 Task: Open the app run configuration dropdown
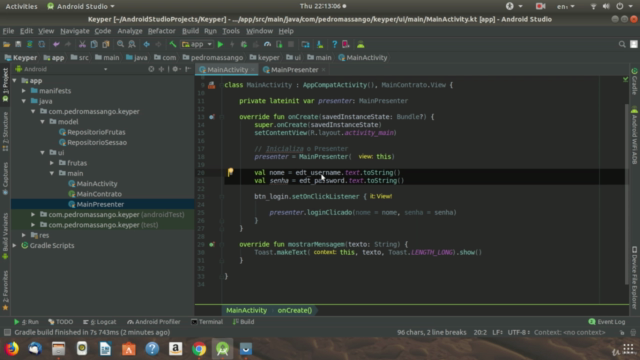click(197, 44)
